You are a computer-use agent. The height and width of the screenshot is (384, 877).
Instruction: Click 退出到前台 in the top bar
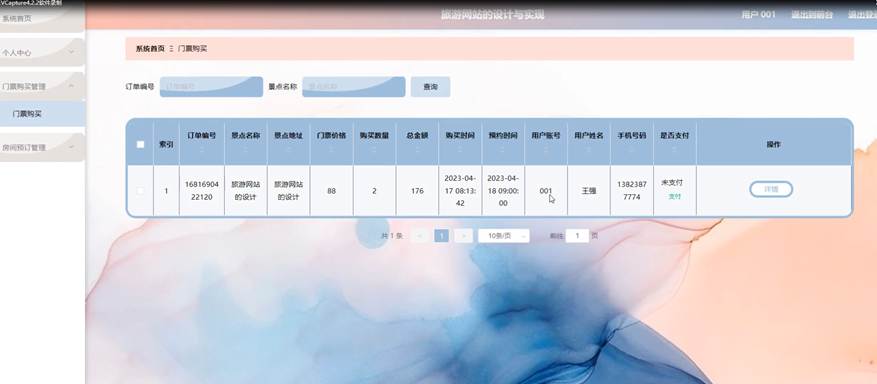click(812, 15)
